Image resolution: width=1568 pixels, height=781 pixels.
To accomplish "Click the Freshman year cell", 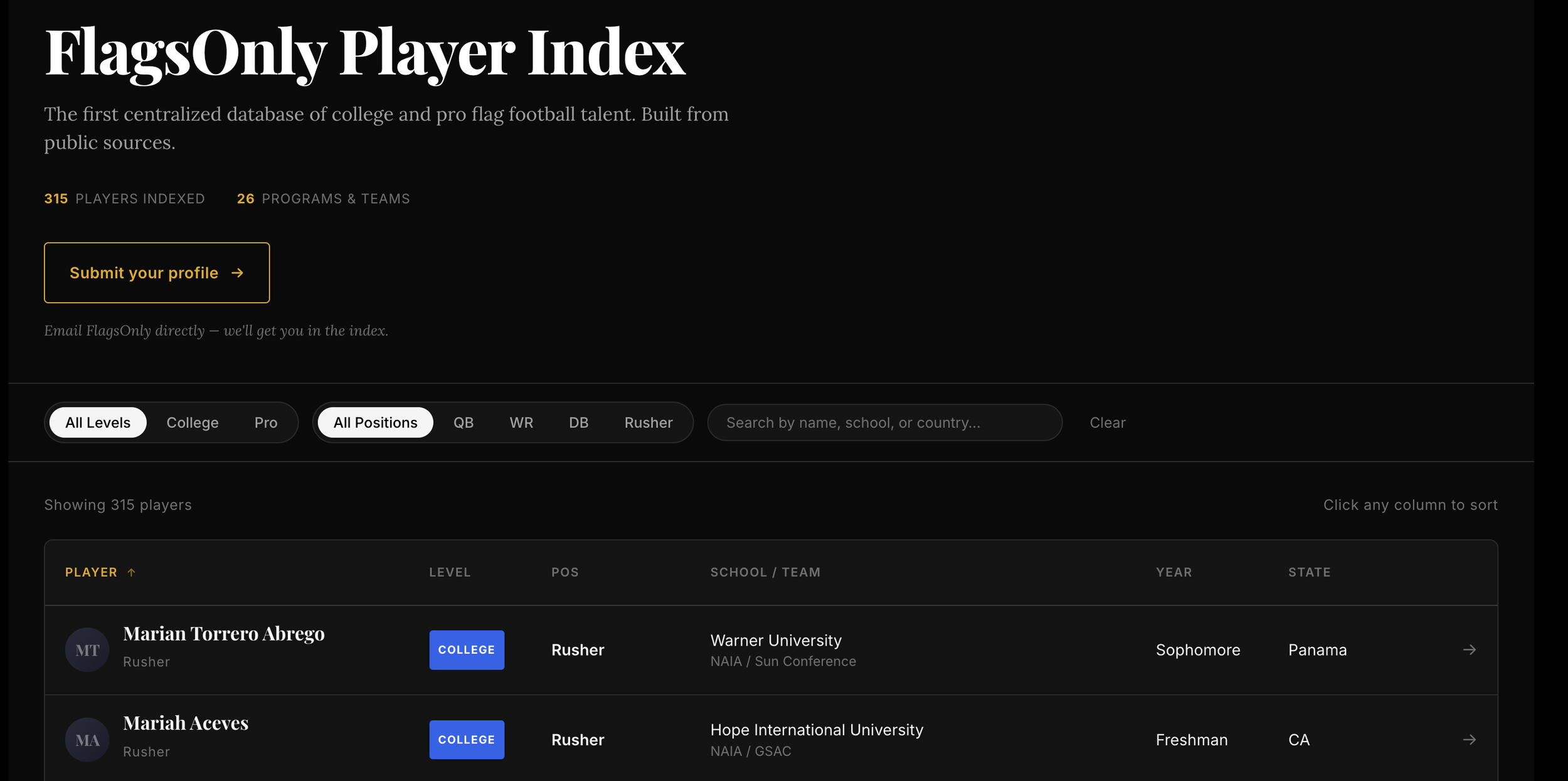I will (x=1192, y=740).
